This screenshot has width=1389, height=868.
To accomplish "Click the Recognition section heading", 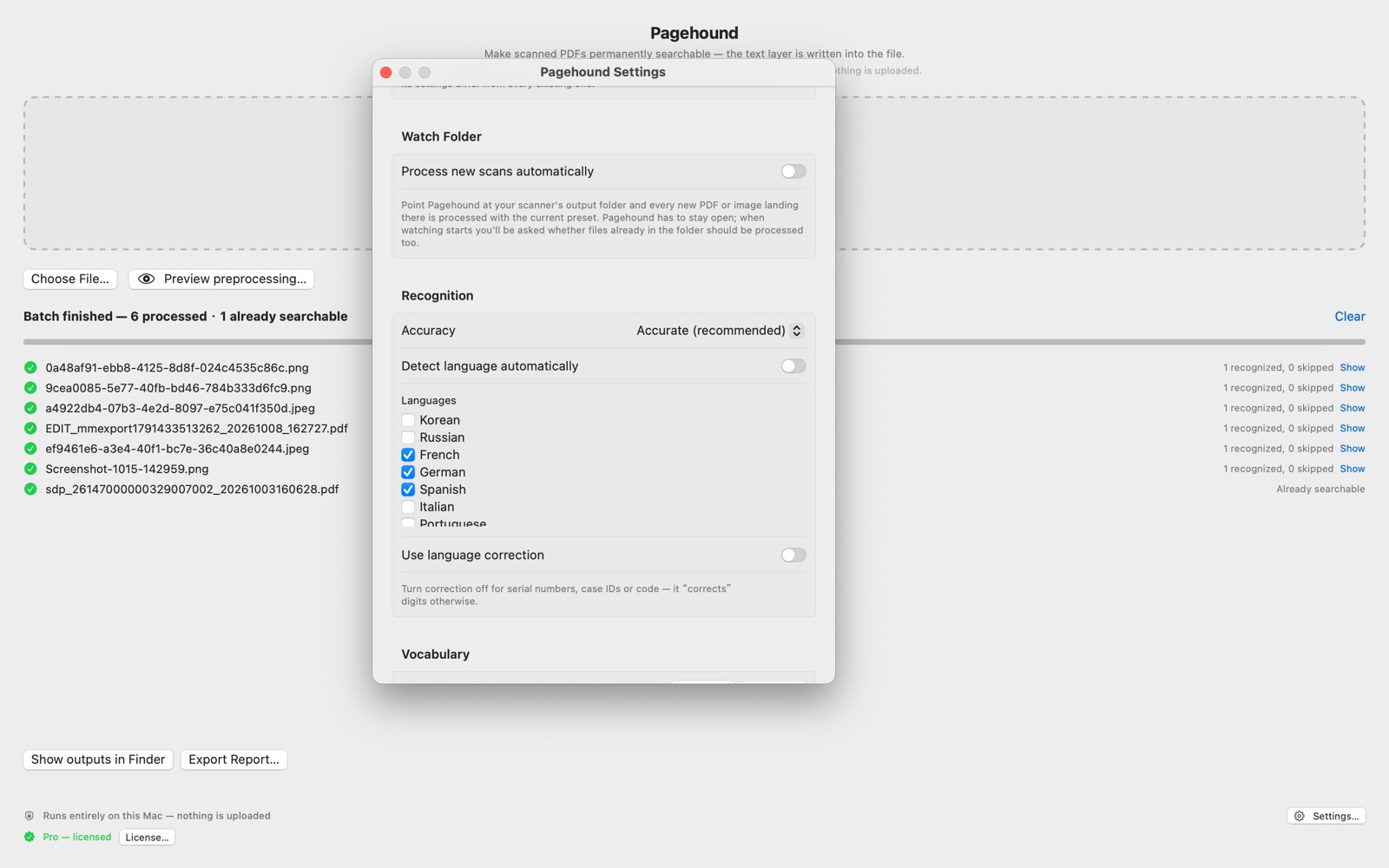I will point(438,296).
